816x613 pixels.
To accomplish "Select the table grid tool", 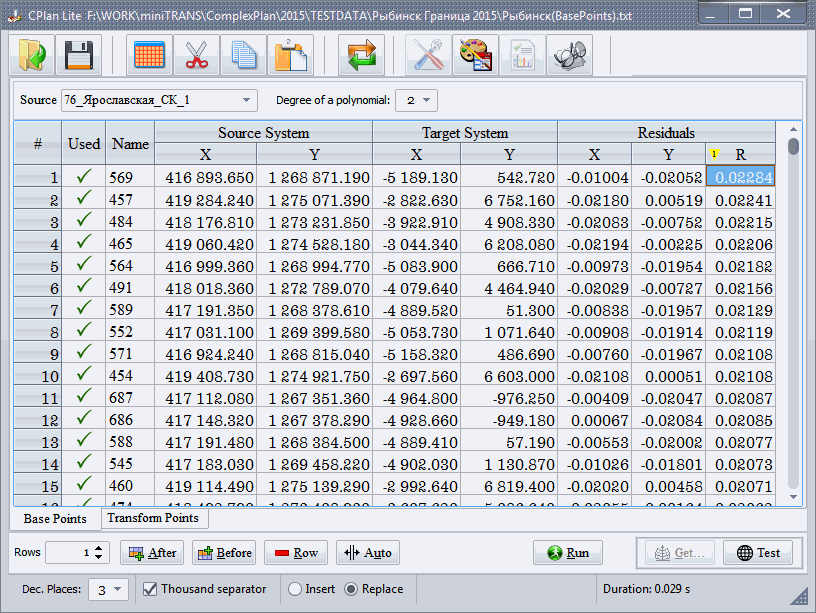I will pos(148,56).
